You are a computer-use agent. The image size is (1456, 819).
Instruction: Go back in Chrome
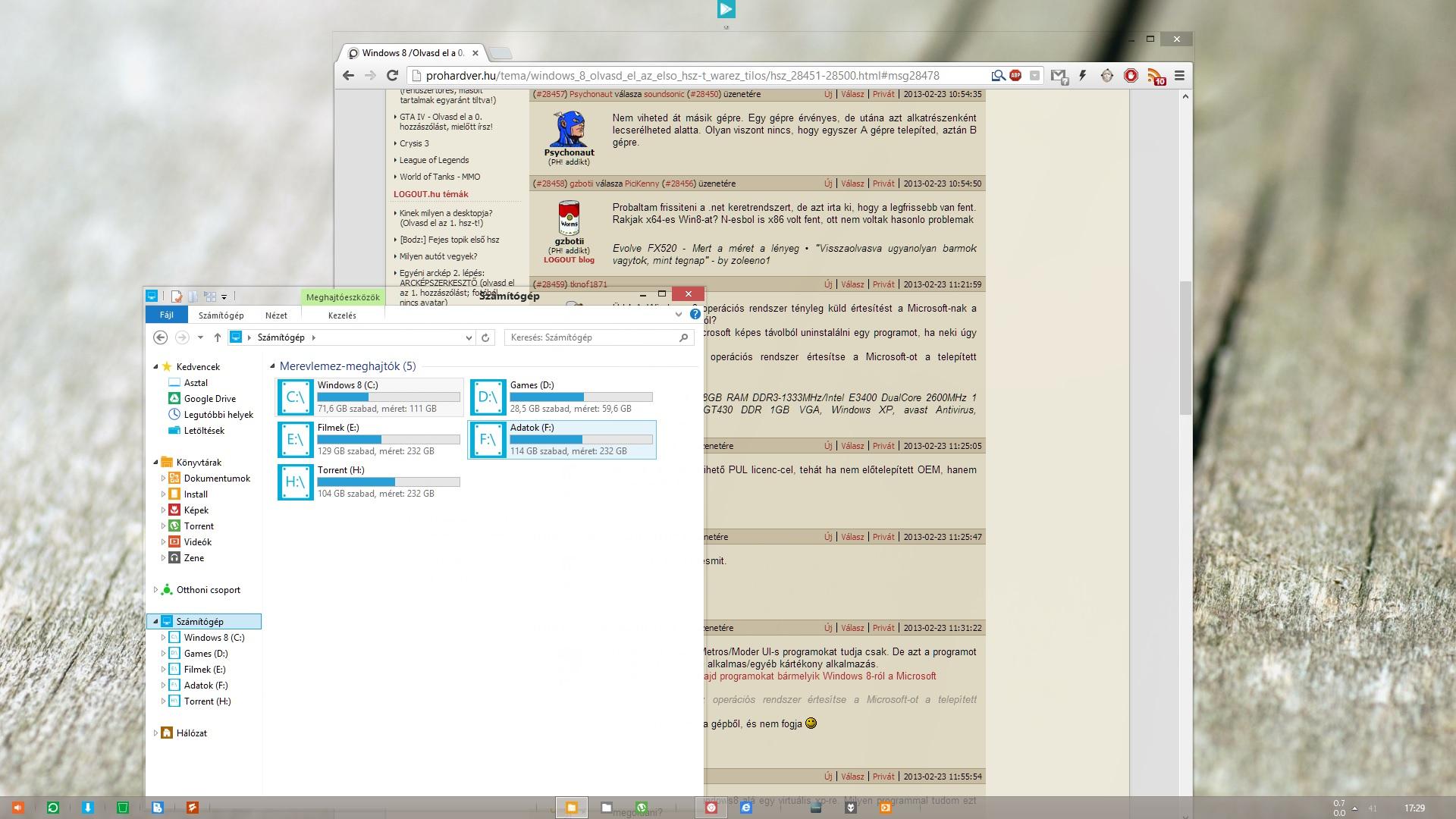coord(348,75)
